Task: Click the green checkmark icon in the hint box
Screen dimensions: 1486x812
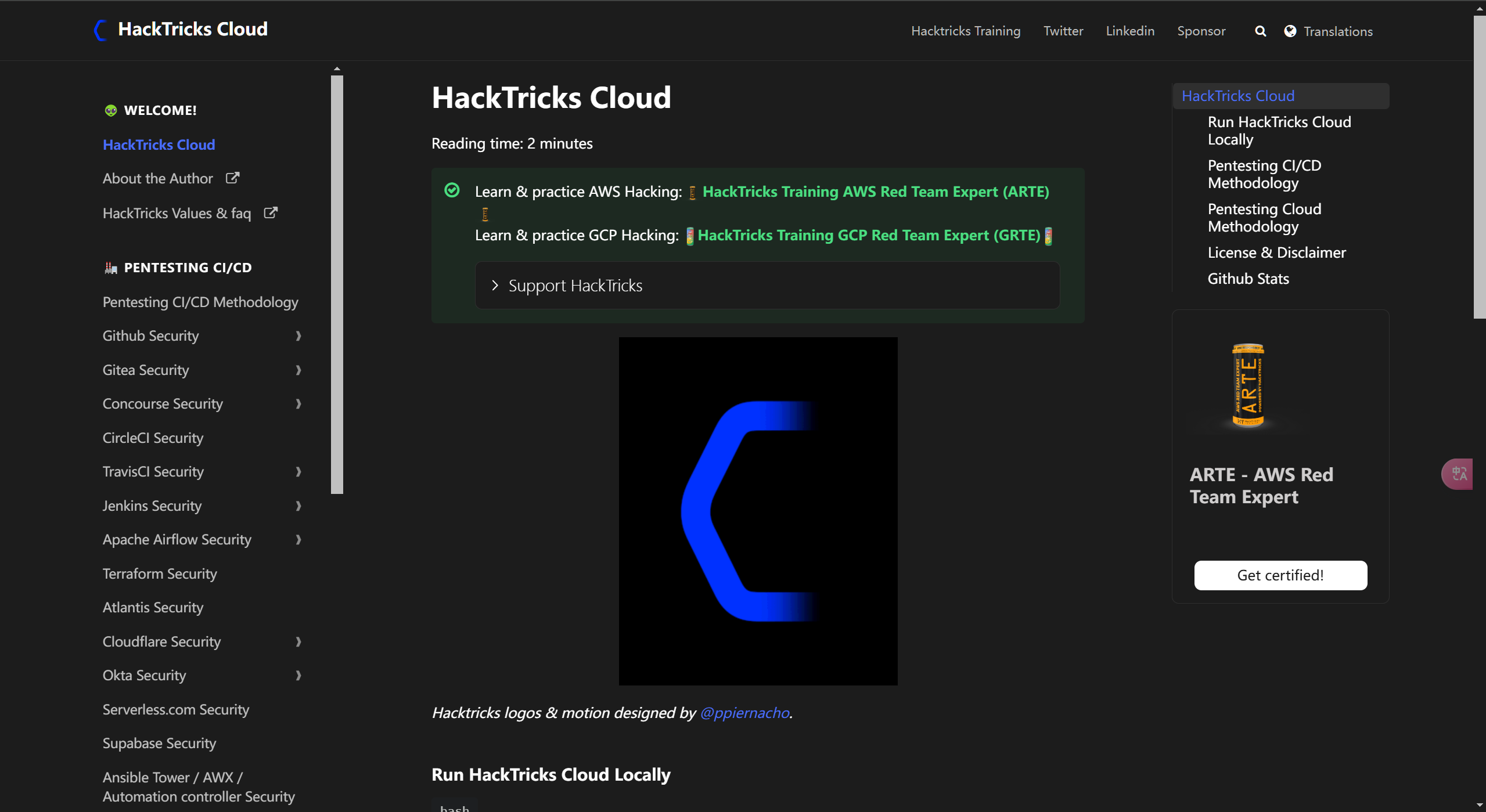Action: pos(452,190)
